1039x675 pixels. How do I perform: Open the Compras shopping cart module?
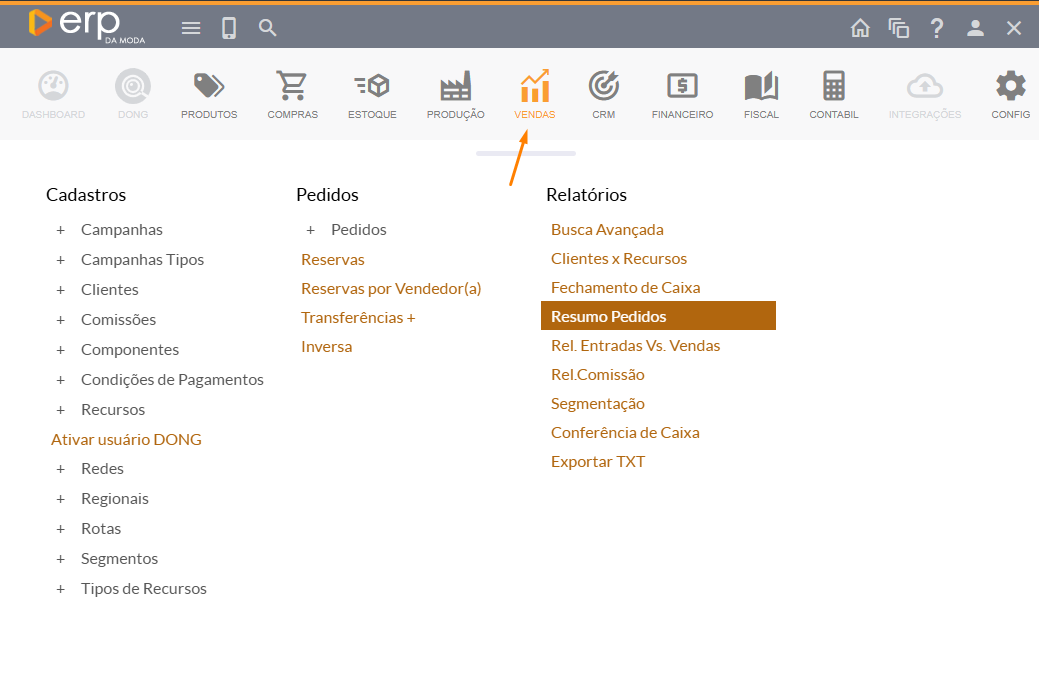pyautogui.click(x=292, y=87)
